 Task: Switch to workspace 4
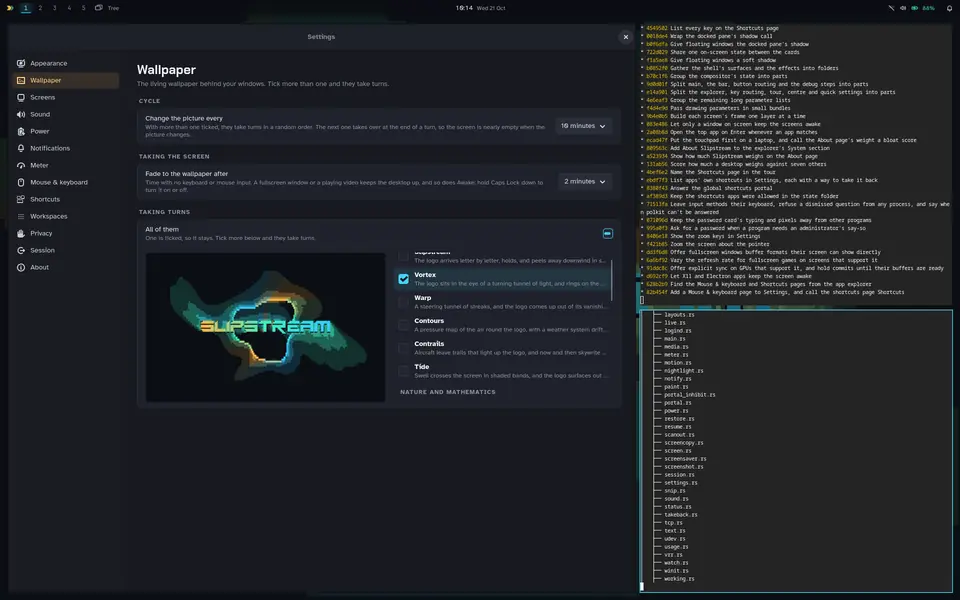pyautogui.click(x=69, y=8)
